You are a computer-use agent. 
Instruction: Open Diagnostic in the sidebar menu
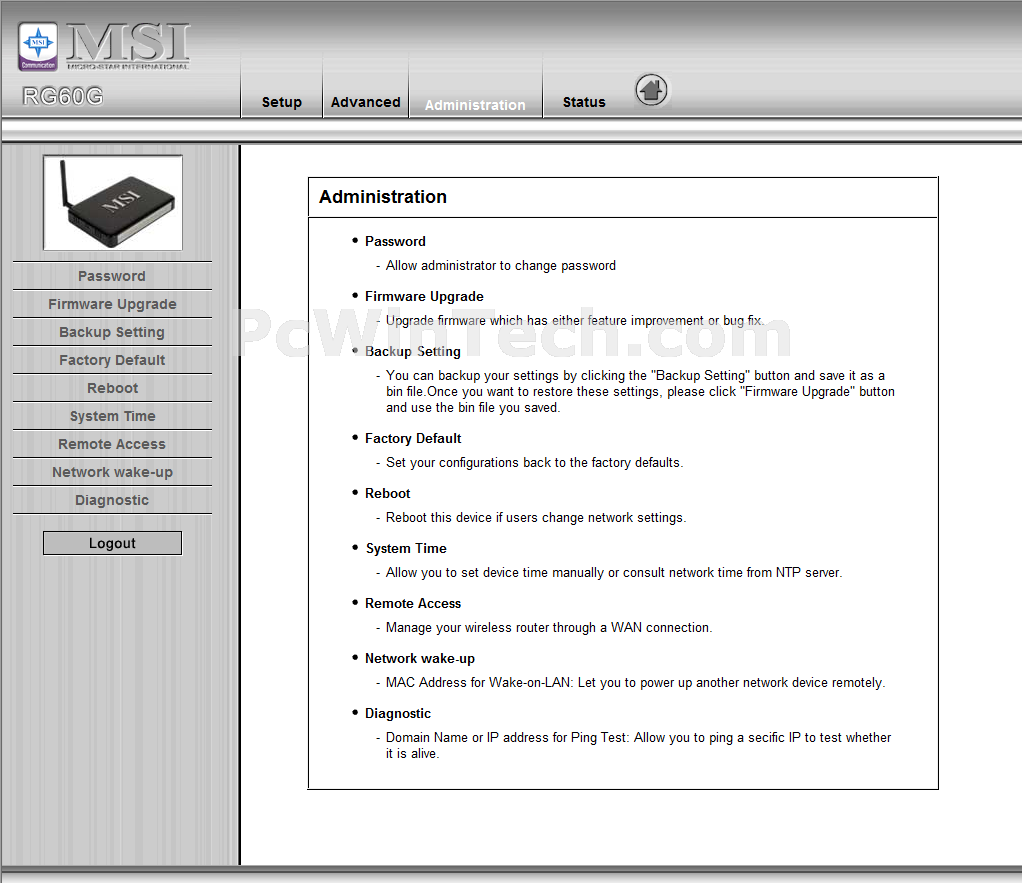tap(112, 500)
